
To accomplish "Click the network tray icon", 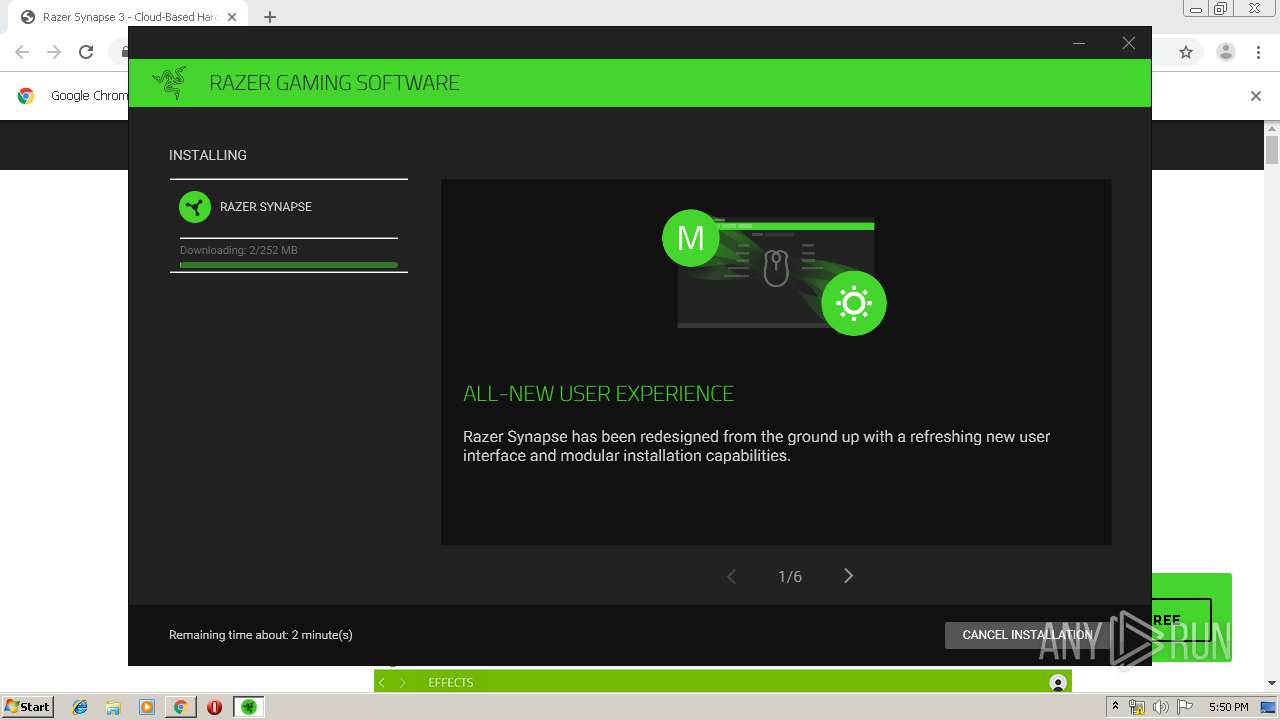I will 1137,707.
